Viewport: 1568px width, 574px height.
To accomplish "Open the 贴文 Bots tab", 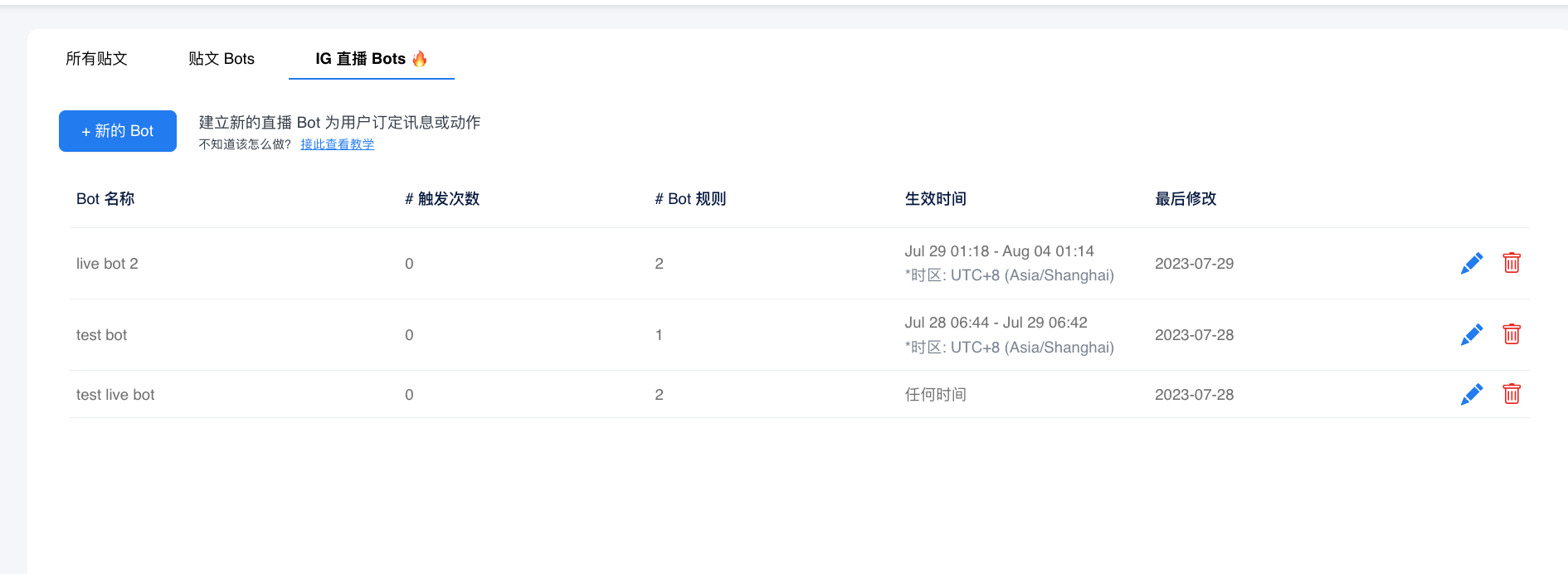I will click(x=222, y=59).
